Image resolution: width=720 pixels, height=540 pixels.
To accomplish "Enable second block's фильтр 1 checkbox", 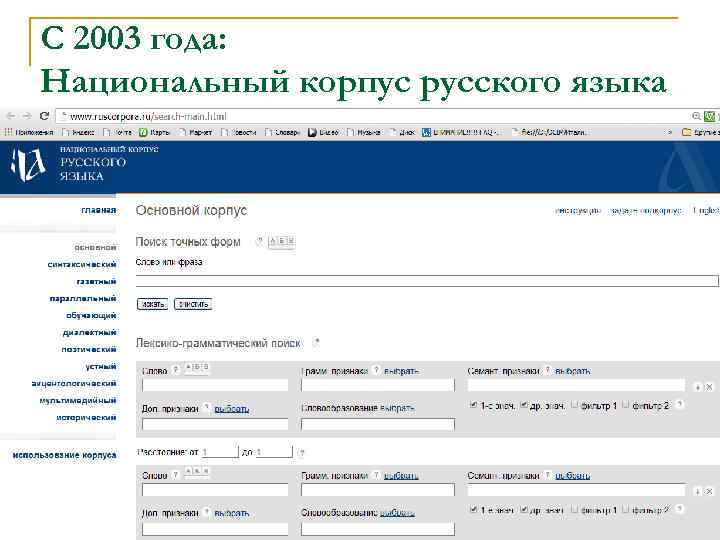I will (x=574, y=509).
